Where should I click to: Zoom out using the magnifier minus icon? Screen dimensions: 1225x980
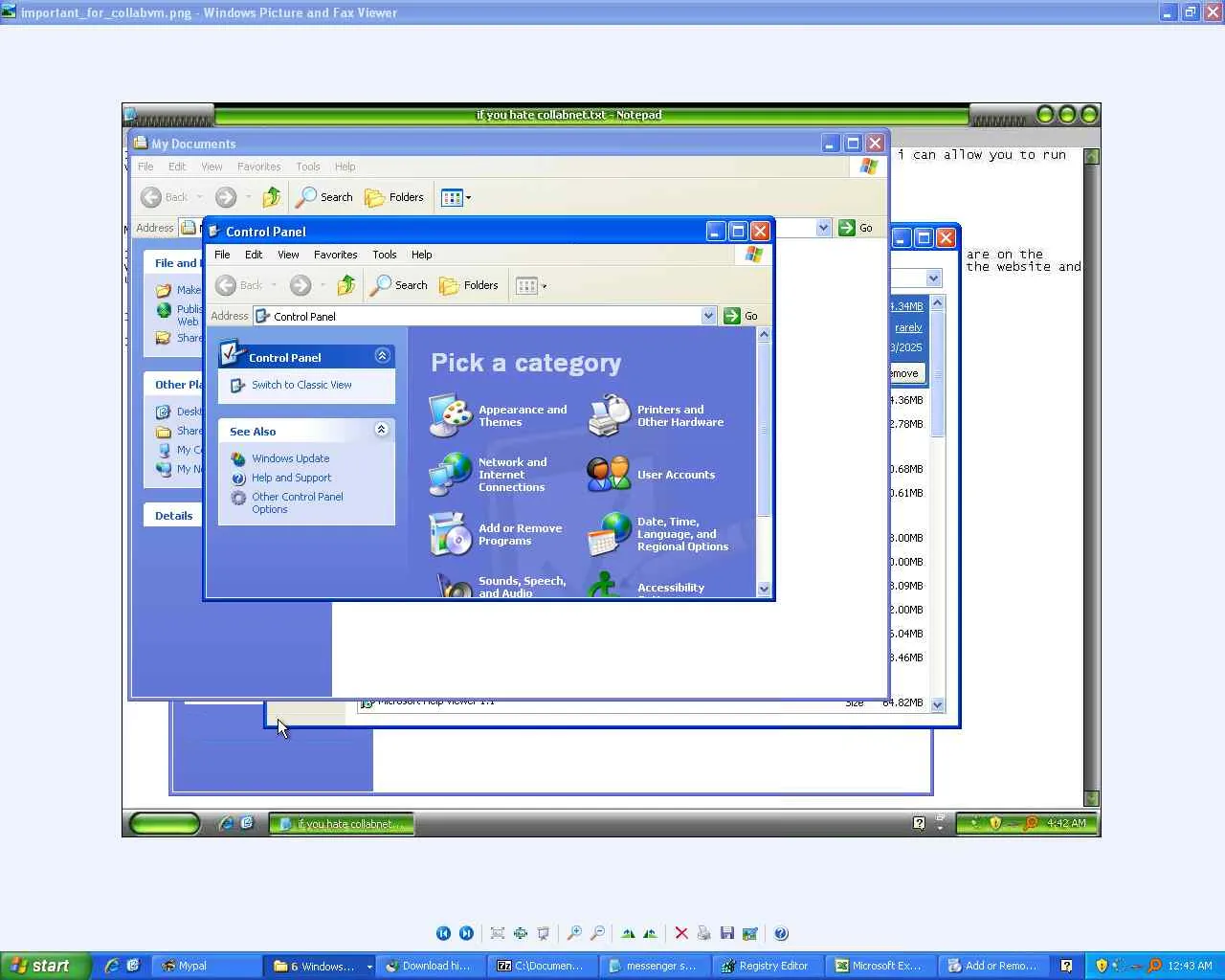[x=597, y=933]
